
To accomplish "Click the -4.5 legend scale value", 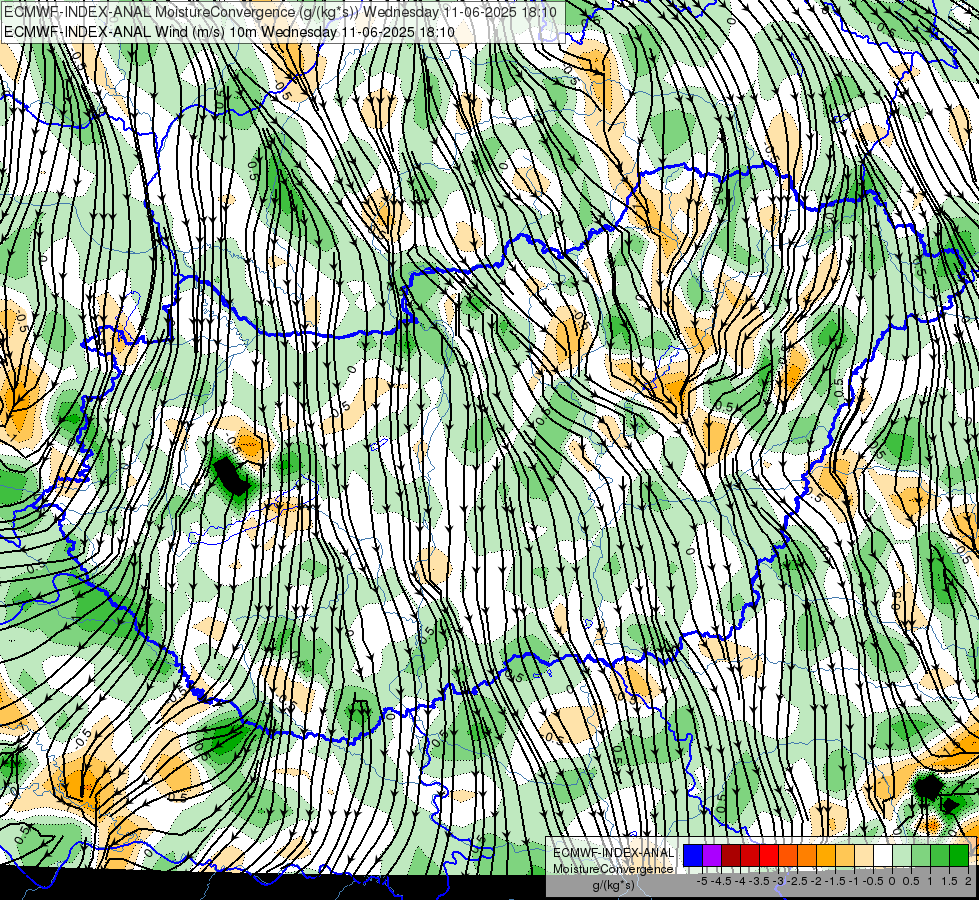I will point(722,881).
